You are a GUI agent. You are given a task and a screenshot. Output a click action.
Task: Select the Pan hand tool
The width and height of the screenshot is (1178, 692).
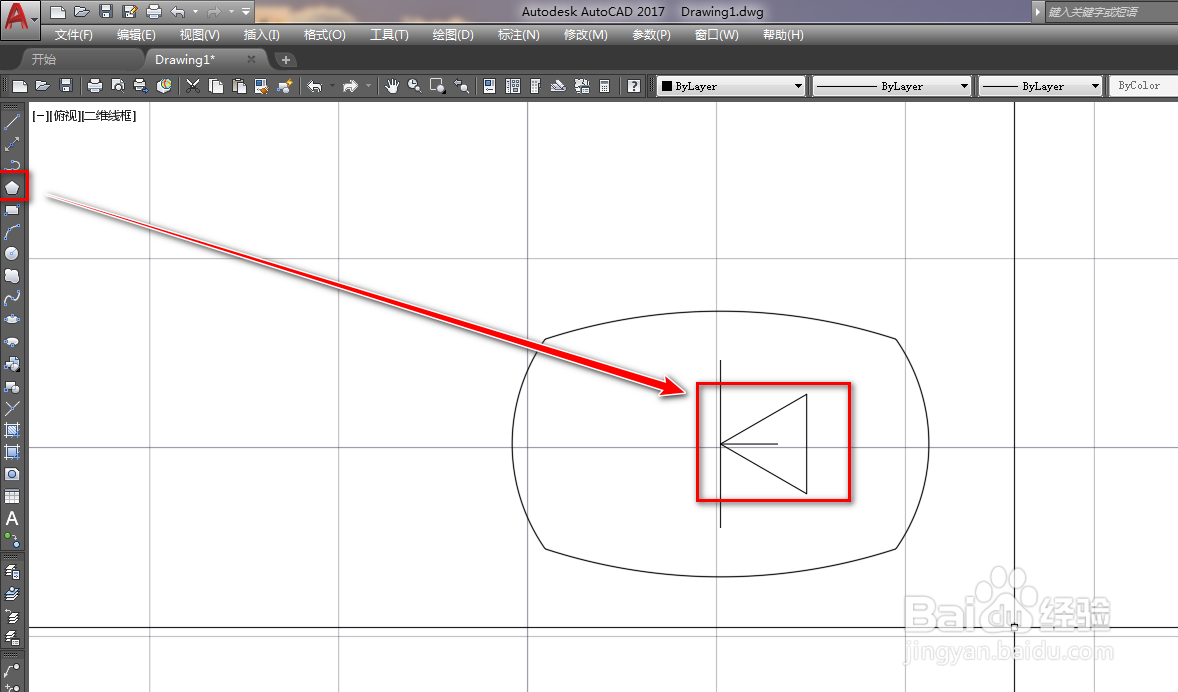[391, 86]
